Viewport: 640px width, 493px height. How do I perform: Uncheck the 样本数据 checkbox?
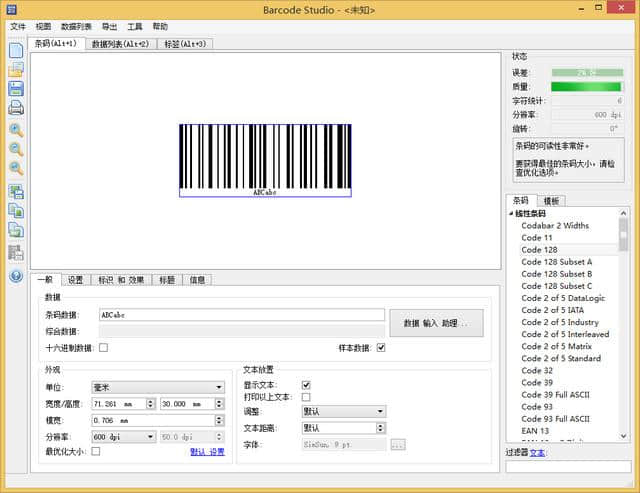[380, 348]
